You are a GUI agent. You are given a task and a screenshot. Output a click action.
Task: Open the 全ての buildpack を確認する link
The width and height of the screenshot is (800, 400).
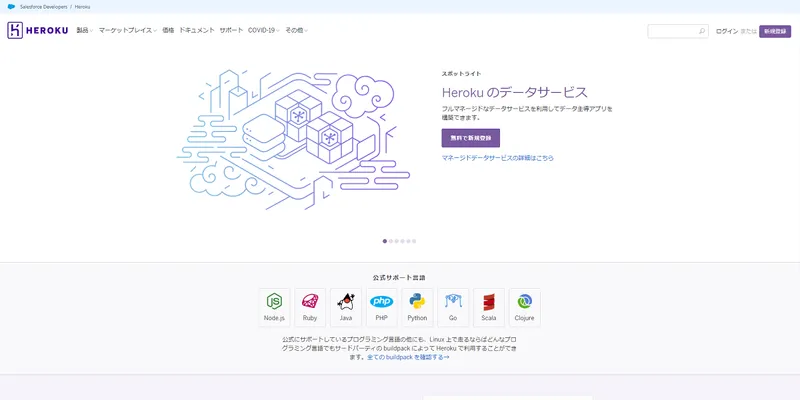[408, 357]
